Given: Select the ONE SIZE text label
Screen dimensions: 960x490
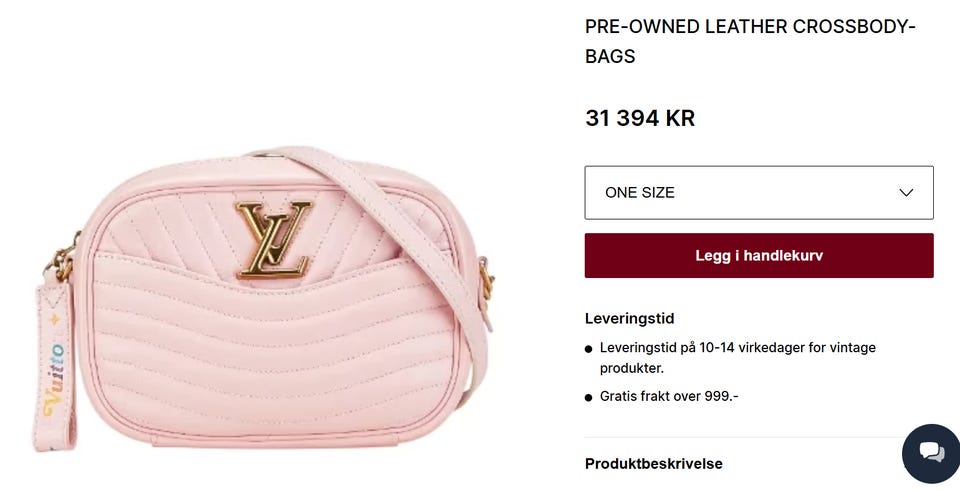Looking at the screenshot, I should [x=640, y=192].
